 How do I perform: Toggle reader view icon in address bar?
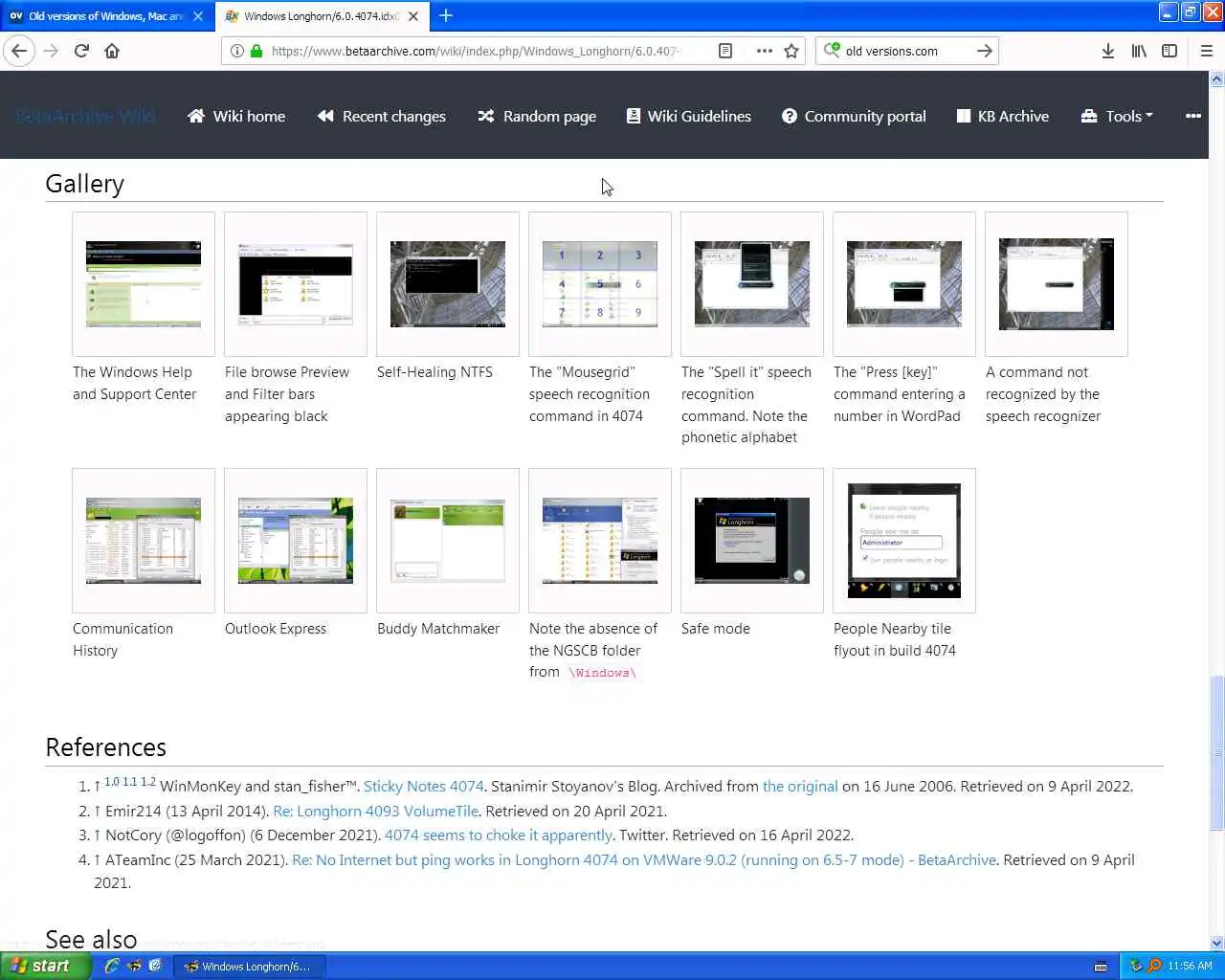coord(725,51)
